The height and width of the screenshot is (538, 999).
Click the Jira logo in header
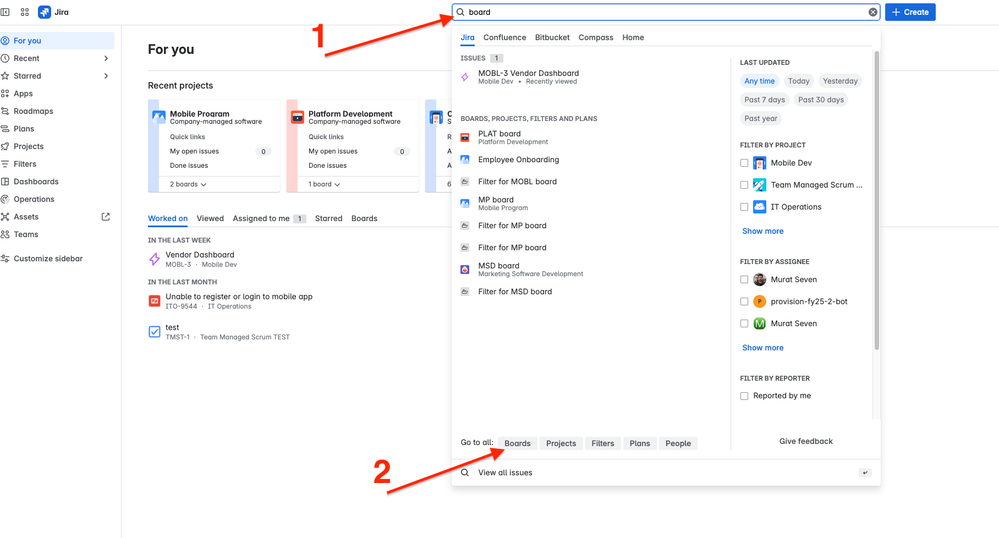[54, 12]
